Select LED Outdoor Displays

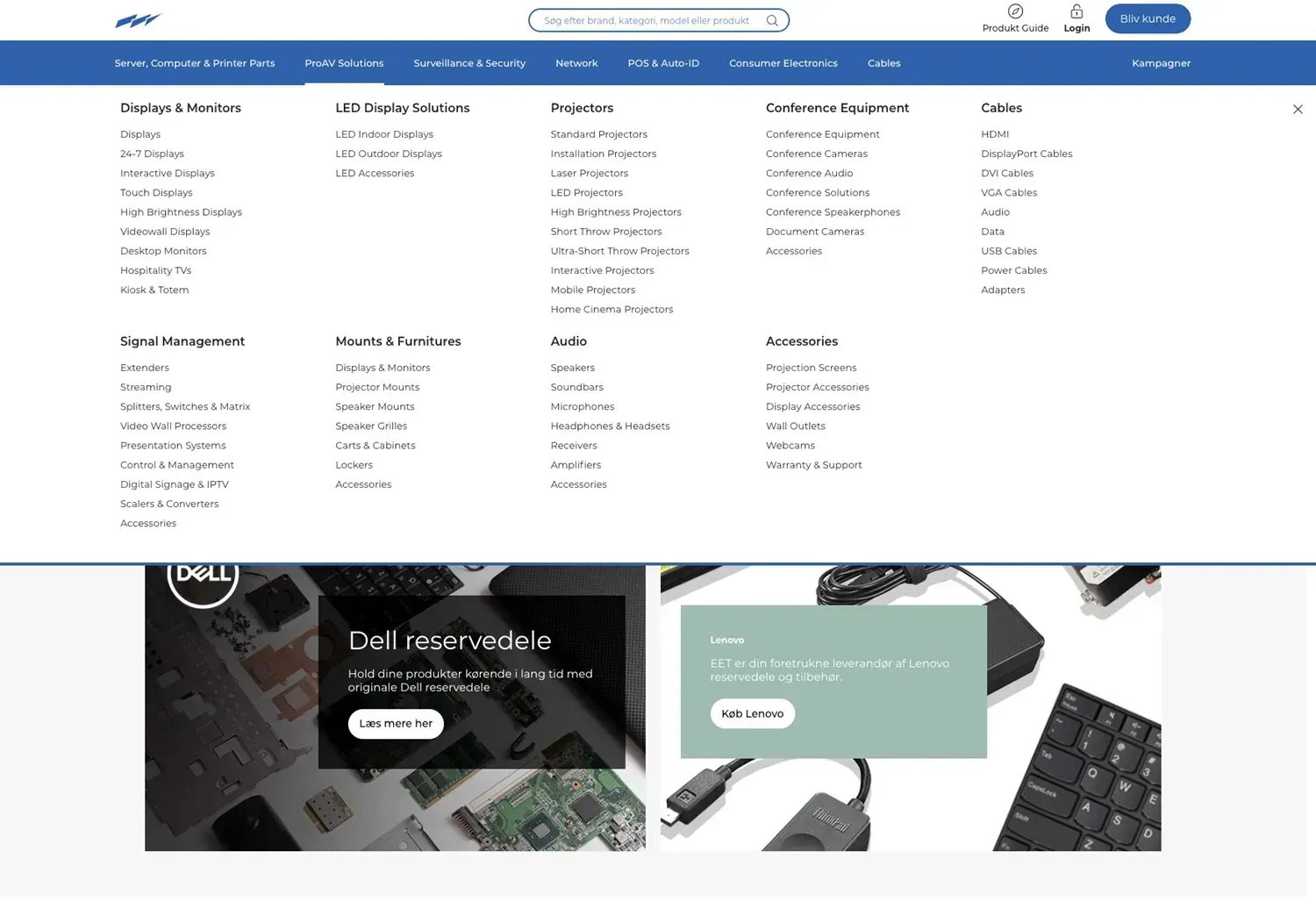point(389,154)
